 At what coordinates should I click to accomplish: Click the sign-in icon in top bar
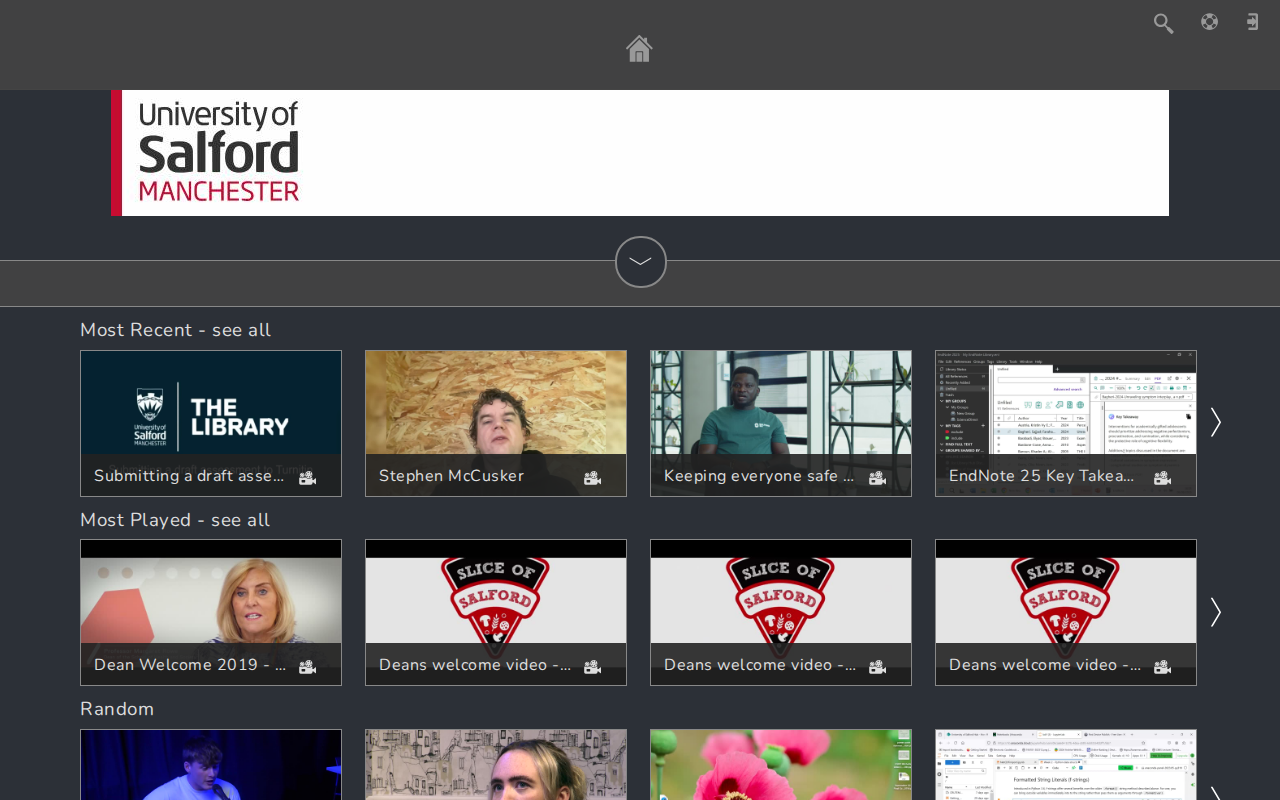point(1252,22)
